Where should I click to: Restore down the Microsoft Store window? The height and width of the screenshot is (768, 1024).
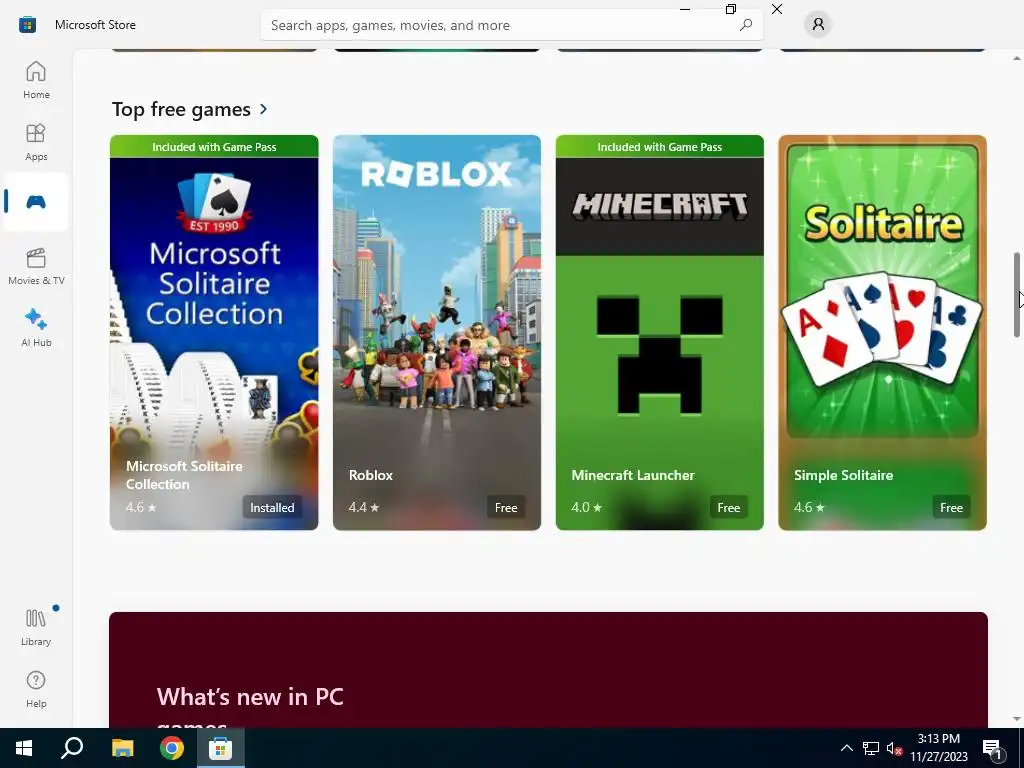tap(731, 9)
